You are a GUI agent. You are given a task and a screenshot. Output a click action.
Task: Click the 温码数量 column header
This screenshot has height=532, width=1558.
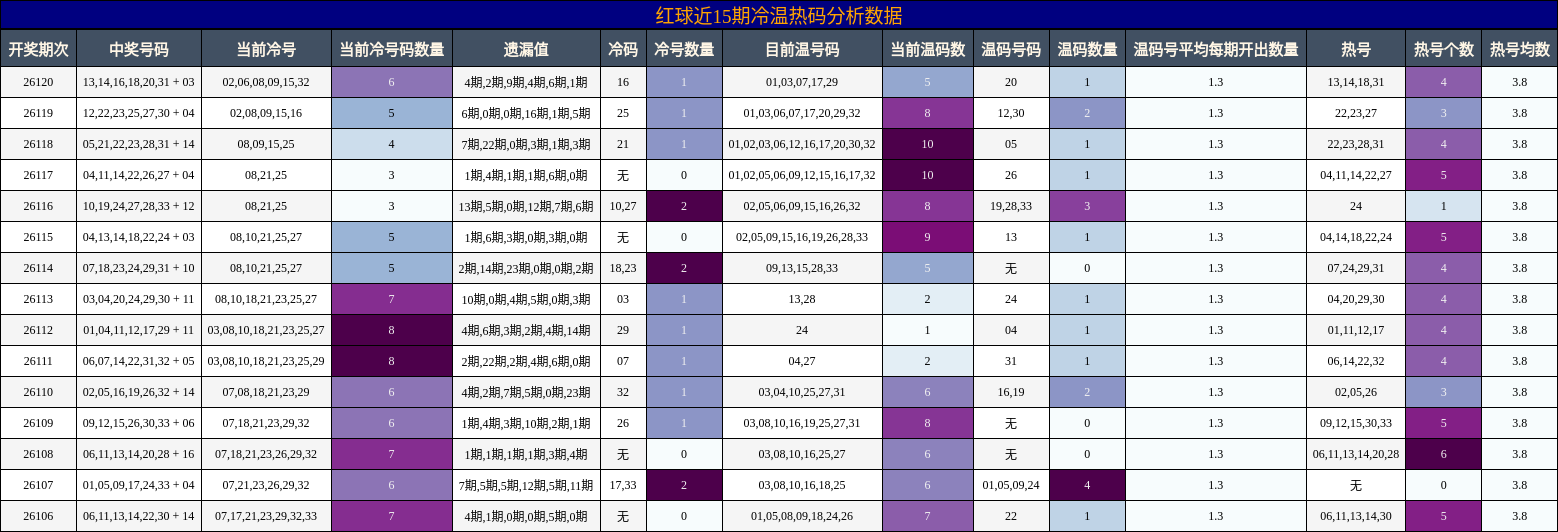1087,48
